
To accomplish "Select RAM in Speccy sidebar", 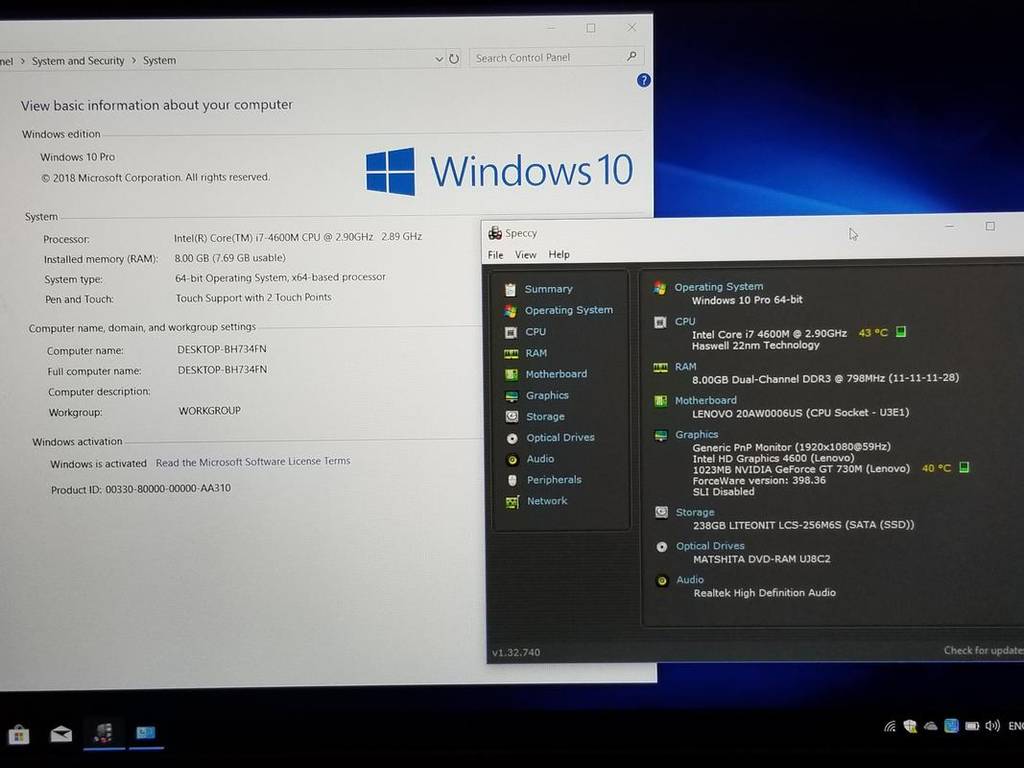I will click(x=536, y=353).
